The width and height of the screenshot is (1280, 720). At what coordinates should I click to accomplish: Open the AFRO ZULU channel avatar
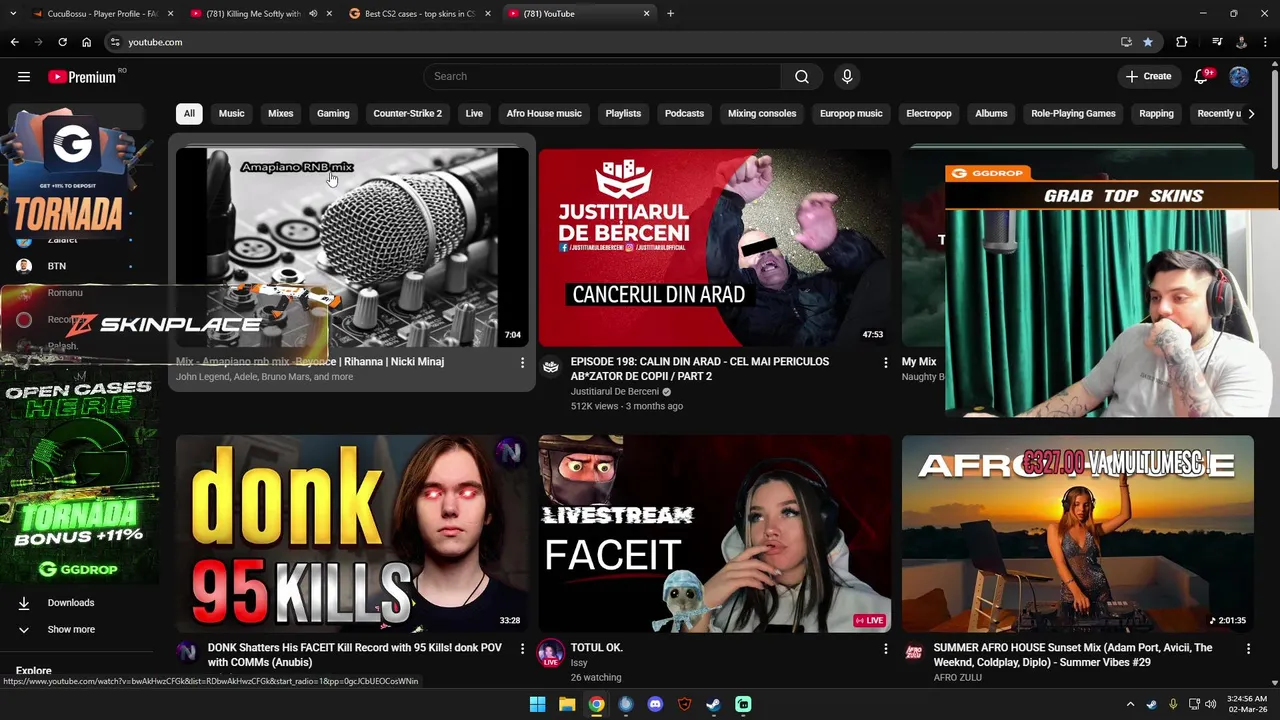pyautogui.click(x=913, y=653)
